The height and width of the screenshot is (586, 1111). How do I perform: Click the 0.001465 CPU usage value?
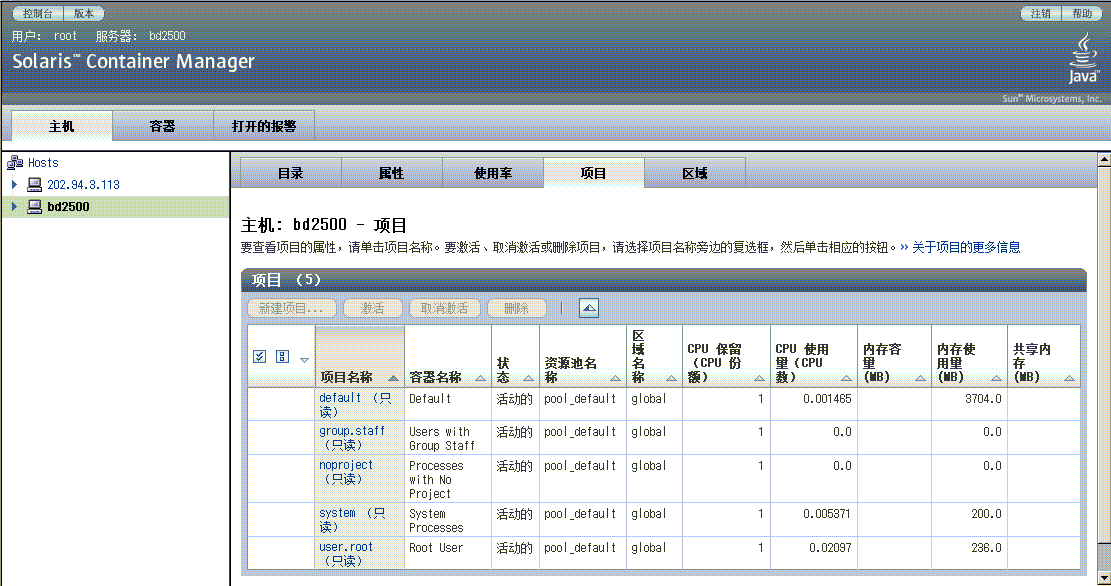[x=827, y=399]
